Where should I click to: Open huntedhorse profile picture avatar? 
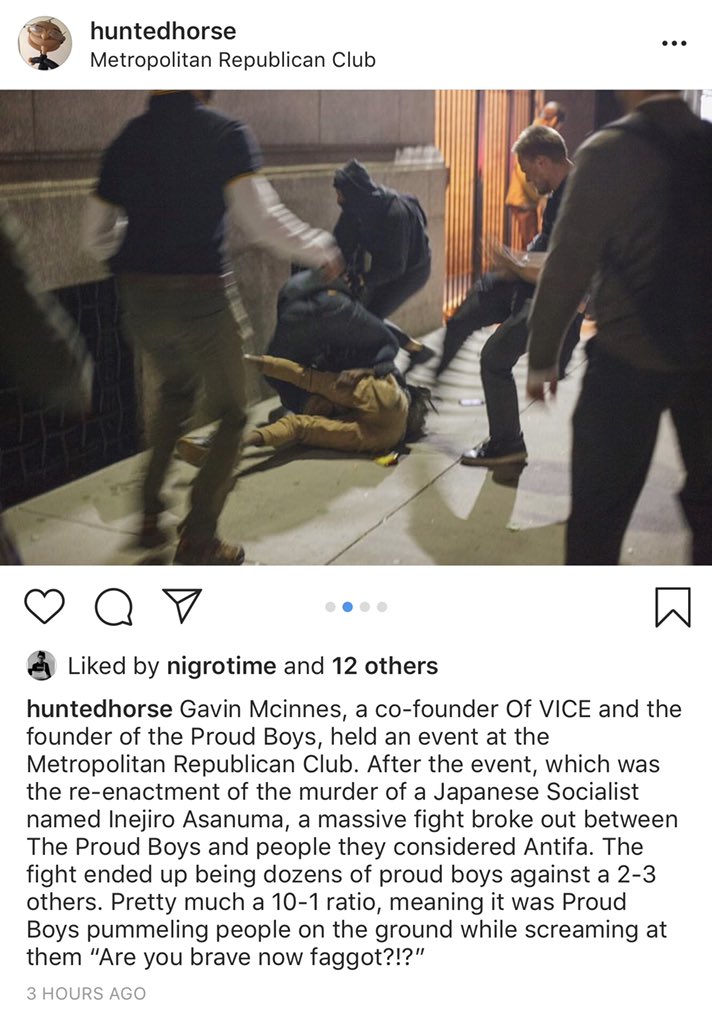coord(44,43)
